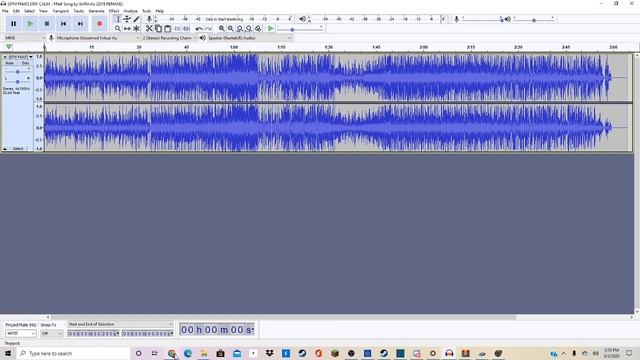The width and height of the screenshot is (640, 360).
Task: Click the Zoom Out icon
Action: coord(231,29)
